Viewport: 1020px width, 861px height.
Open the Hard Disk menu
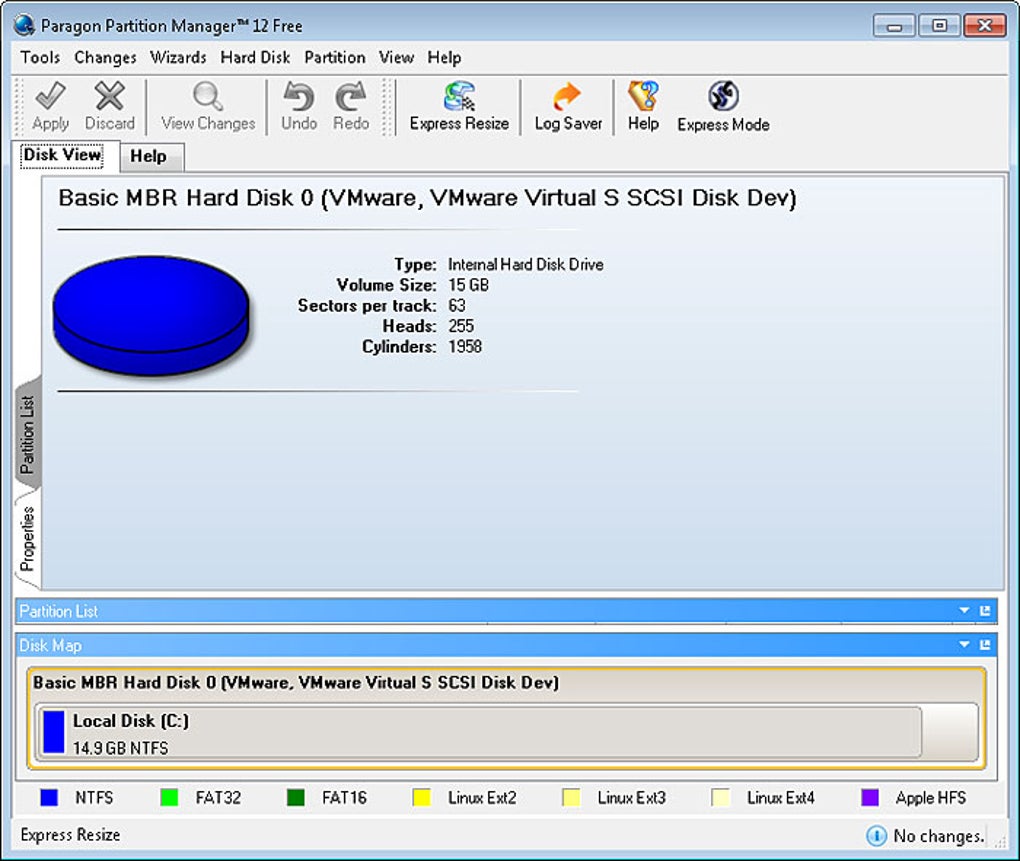click(255, 57)
